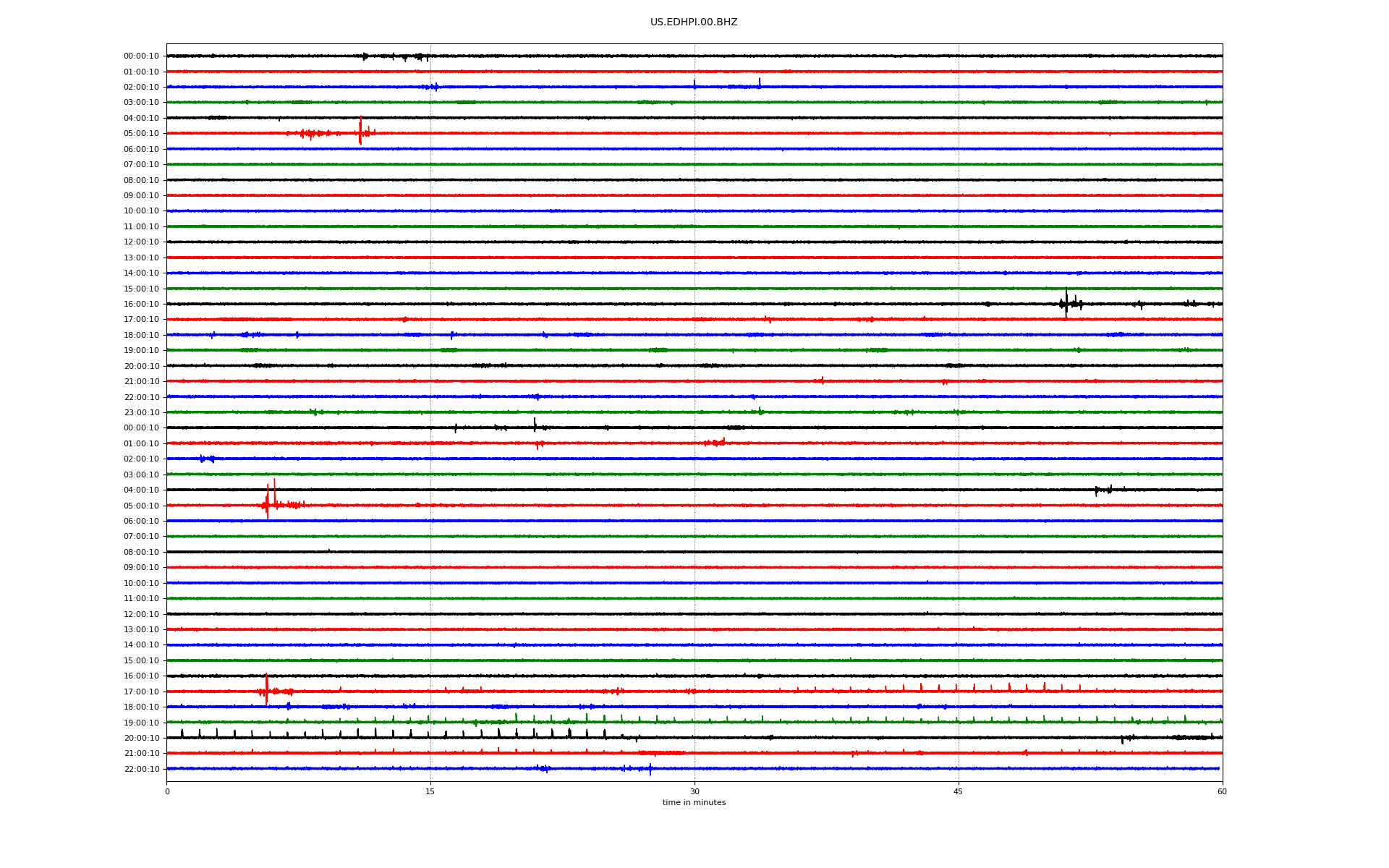Click blue burst at start of lower 02:00:10 trace
Viewport: 1389px width, 868px height.
[205, 459]
